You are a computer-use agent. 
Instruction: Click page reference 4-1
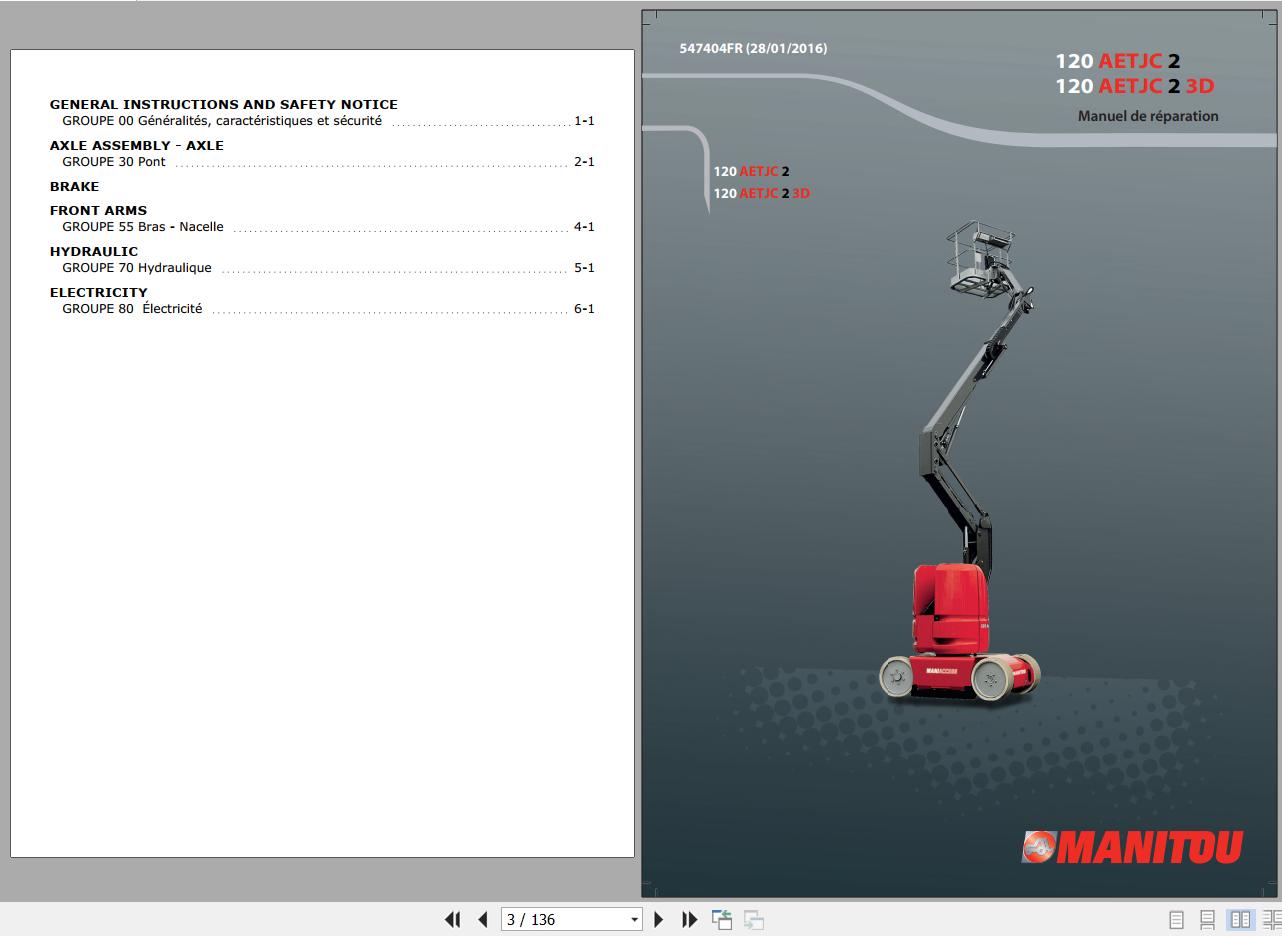(x=584, y=227)
